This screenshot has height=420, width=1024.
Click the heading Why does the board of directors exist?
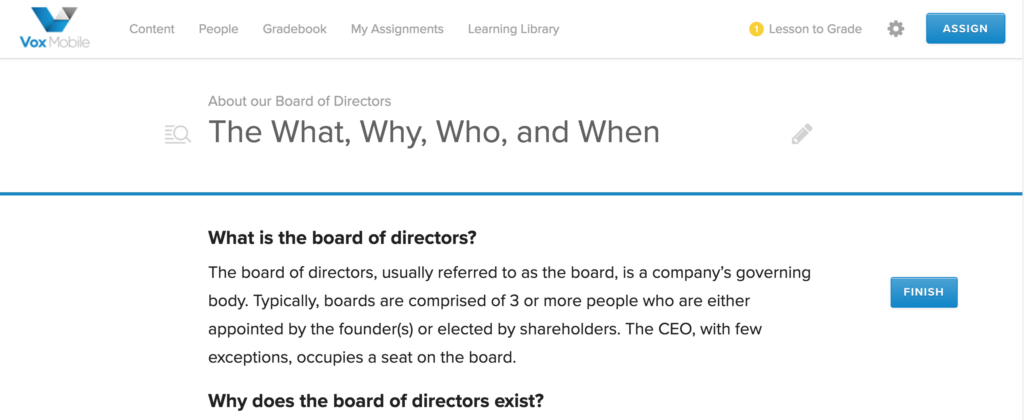click(376, 399)
